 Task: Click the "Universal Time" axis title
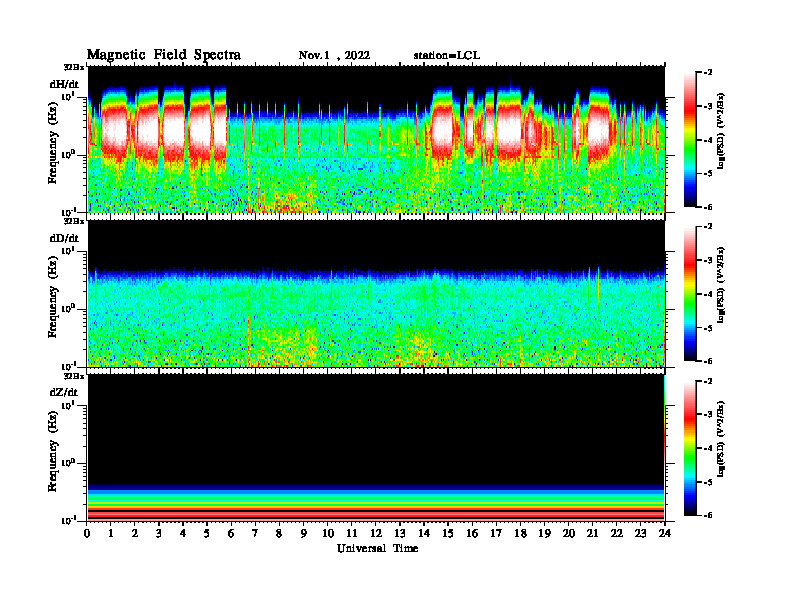(x=377, y=548)
